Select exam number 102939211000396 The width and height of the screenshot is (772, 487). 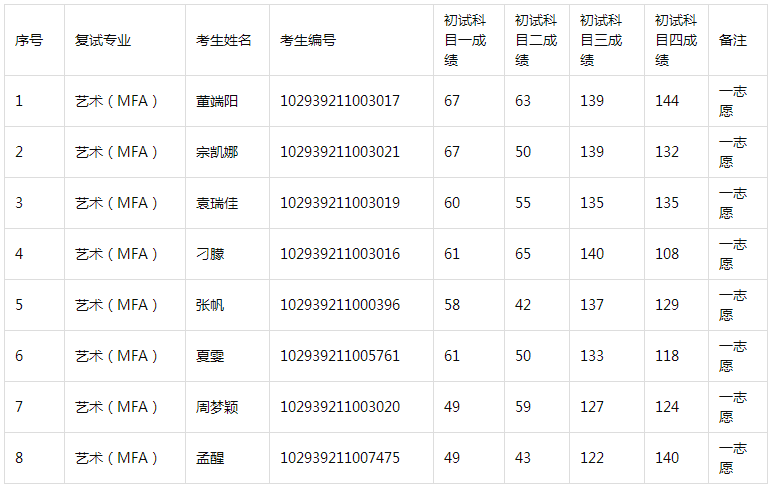[340, 305]
